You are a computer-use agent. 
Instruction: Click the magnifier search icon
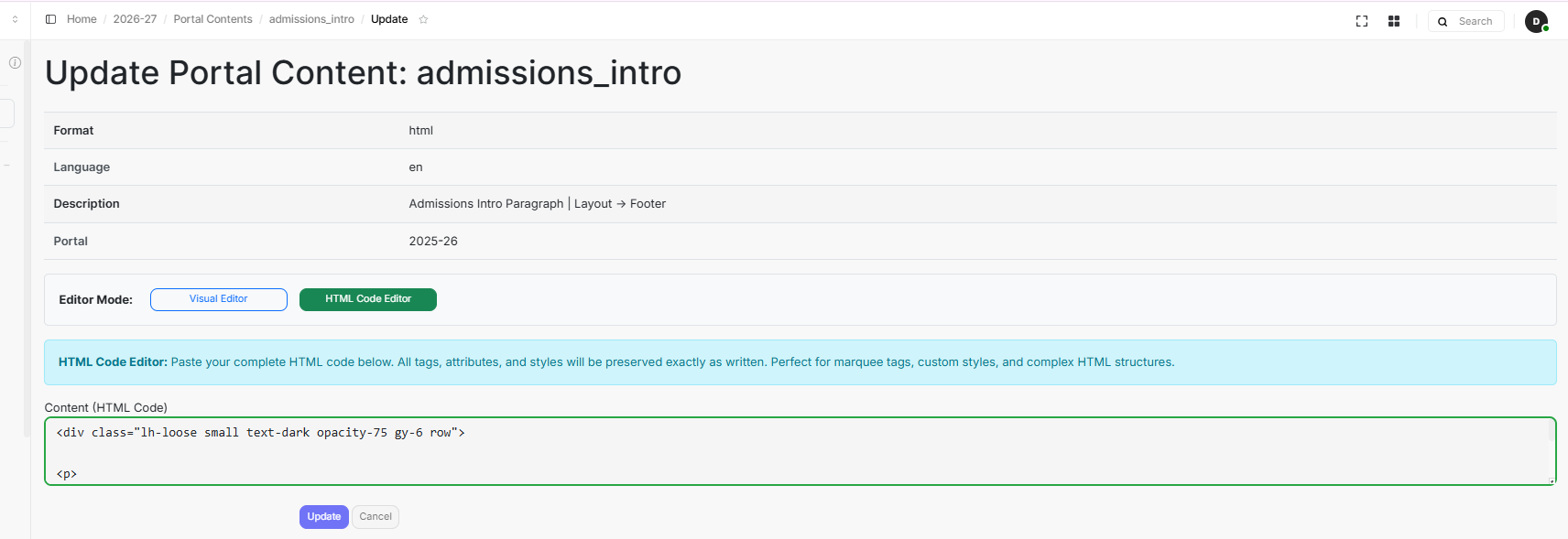(x=1443, y=22)
